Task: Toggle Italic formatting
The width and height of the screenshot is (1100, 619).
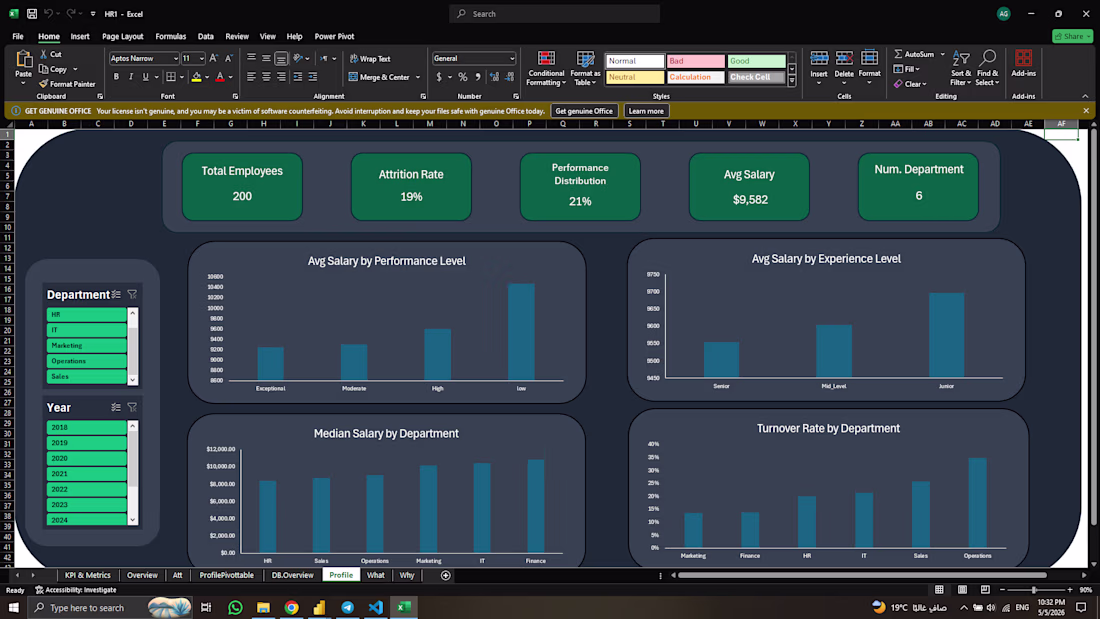Action: 130,77
